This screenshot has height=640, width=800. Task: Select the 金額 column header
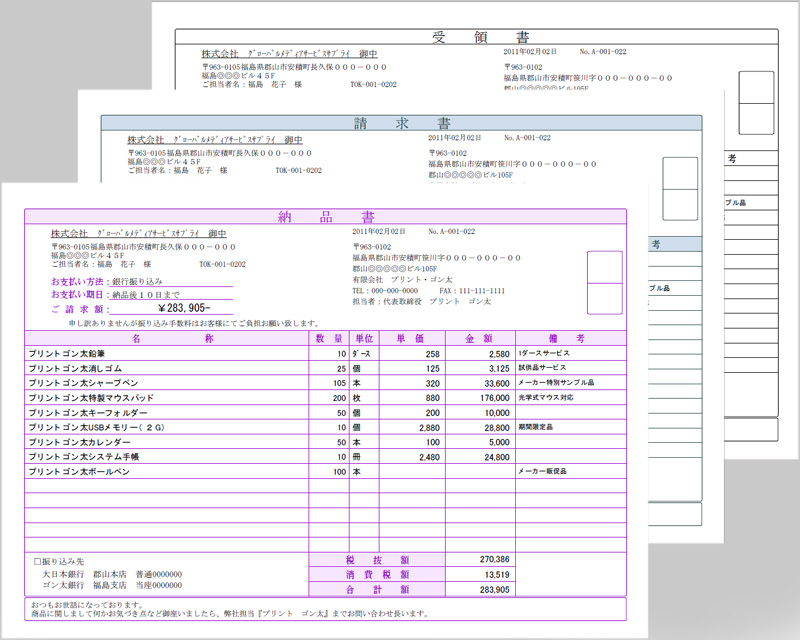479,338
